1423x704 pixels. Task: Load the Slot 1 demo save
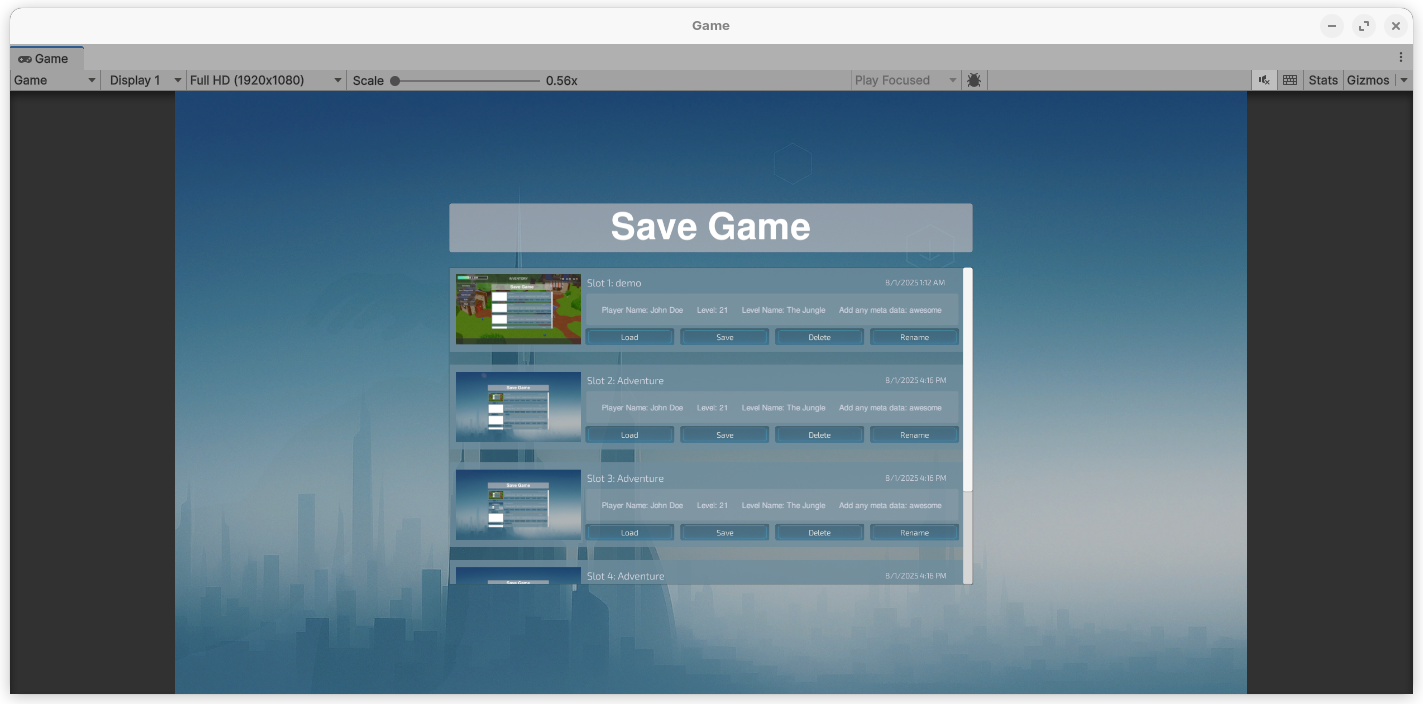[x=629, y=337]
